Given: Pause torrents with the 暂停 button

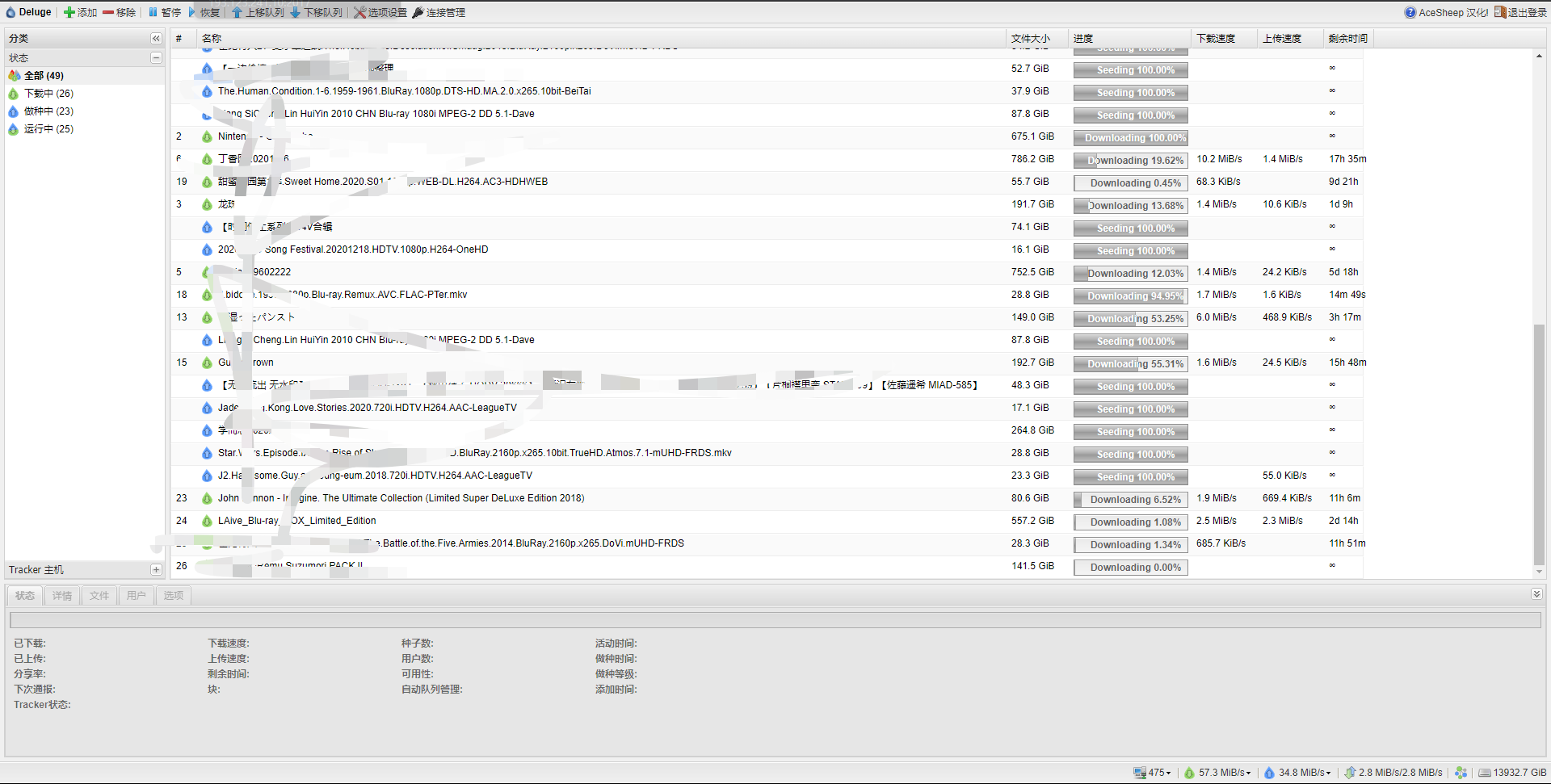Looking at the screenshot, I should pyautogui.click(x=165, y=12).
